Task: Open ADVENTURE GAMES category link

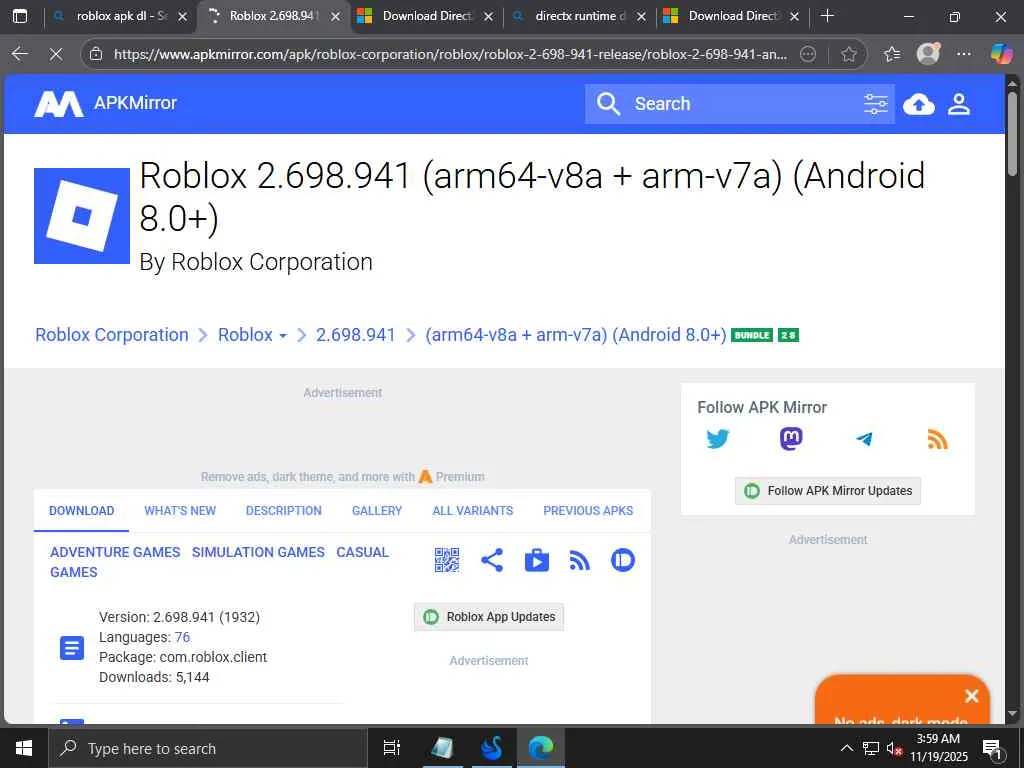Action: [x=115, y=552]
